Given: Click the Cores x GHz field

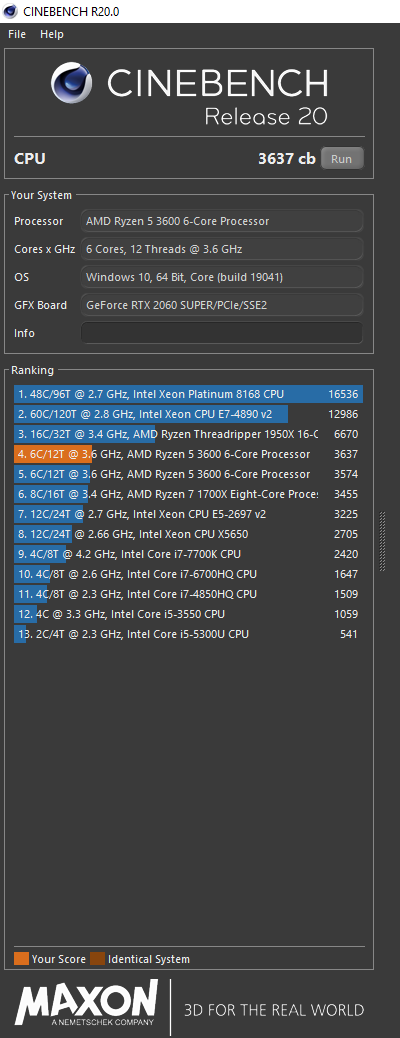Looking at the screenshot, I should (222, 249).
